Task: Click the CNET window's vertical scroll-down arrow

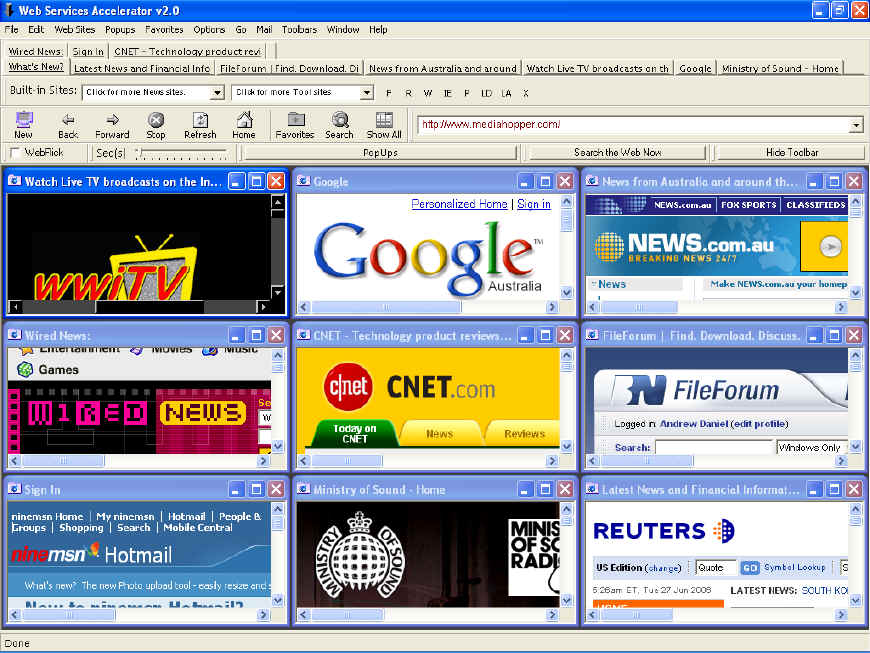Action: 566,446
